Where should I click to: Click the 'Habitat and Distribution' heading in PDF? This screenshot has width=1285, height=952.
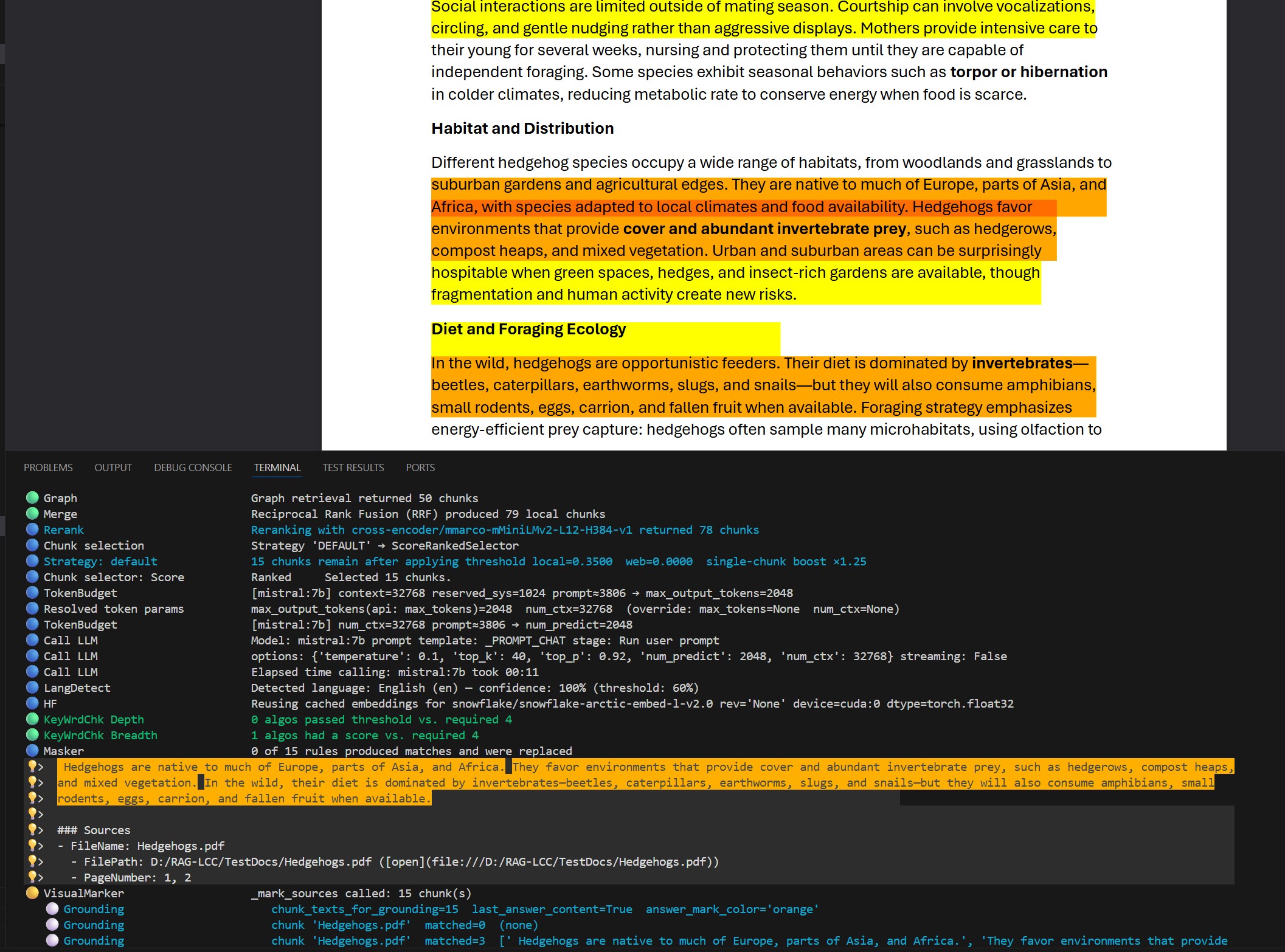coord(522,128)
